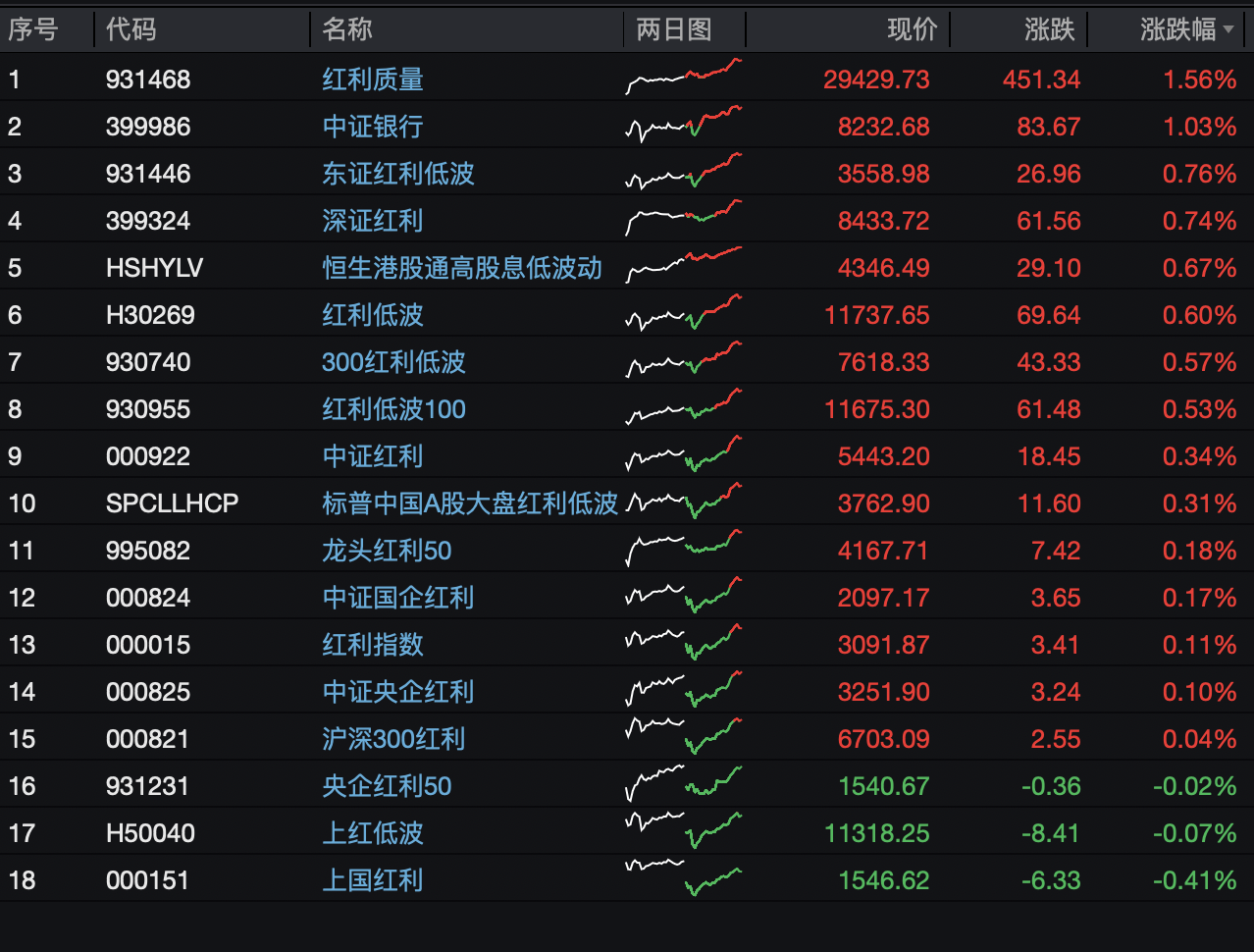This screenshot has width=1254, height=952.
Task: Select code 930740
Action: 148,362
